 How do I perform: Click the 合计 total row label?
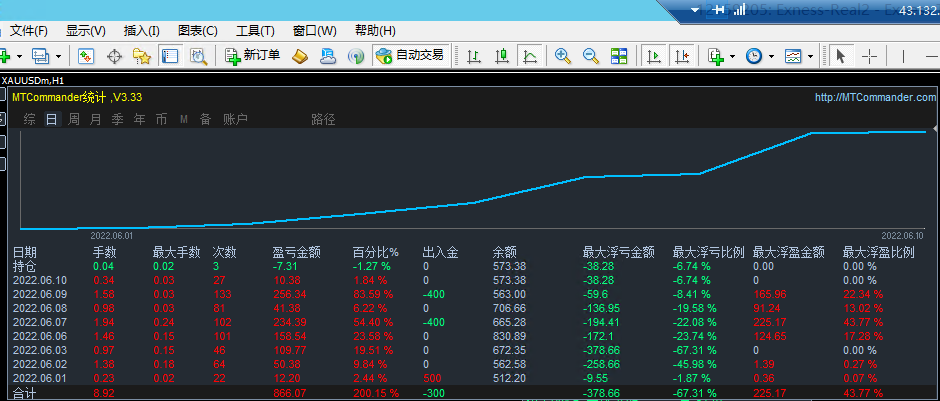25,393
